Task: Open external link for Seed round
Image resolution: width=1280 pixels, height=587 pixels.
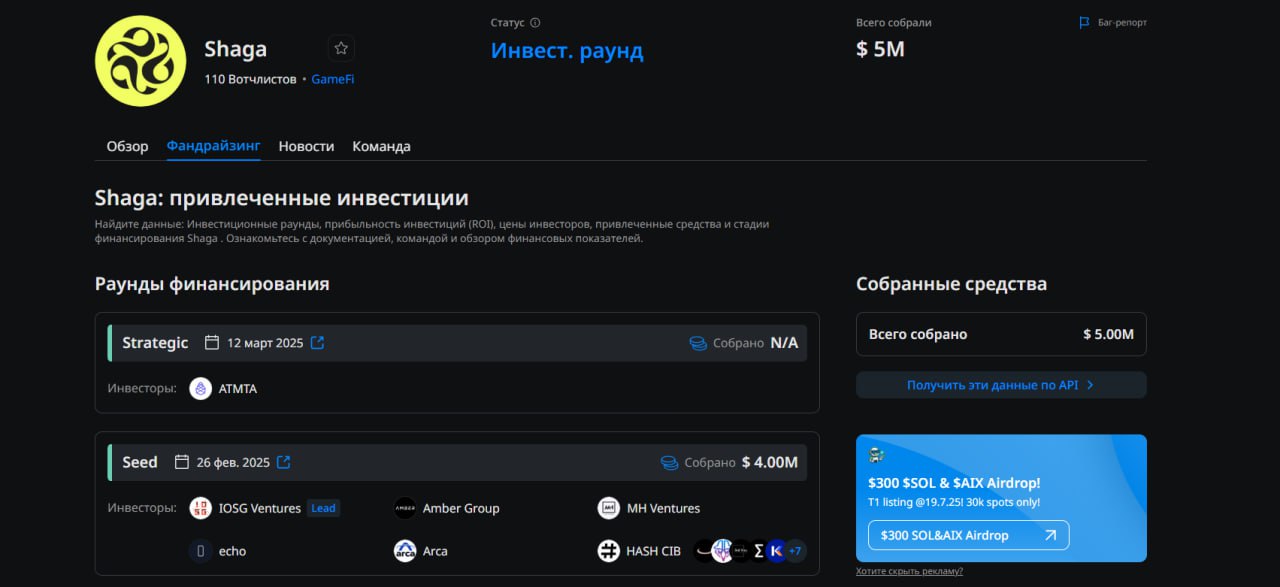Action: [x=284, y=462]
